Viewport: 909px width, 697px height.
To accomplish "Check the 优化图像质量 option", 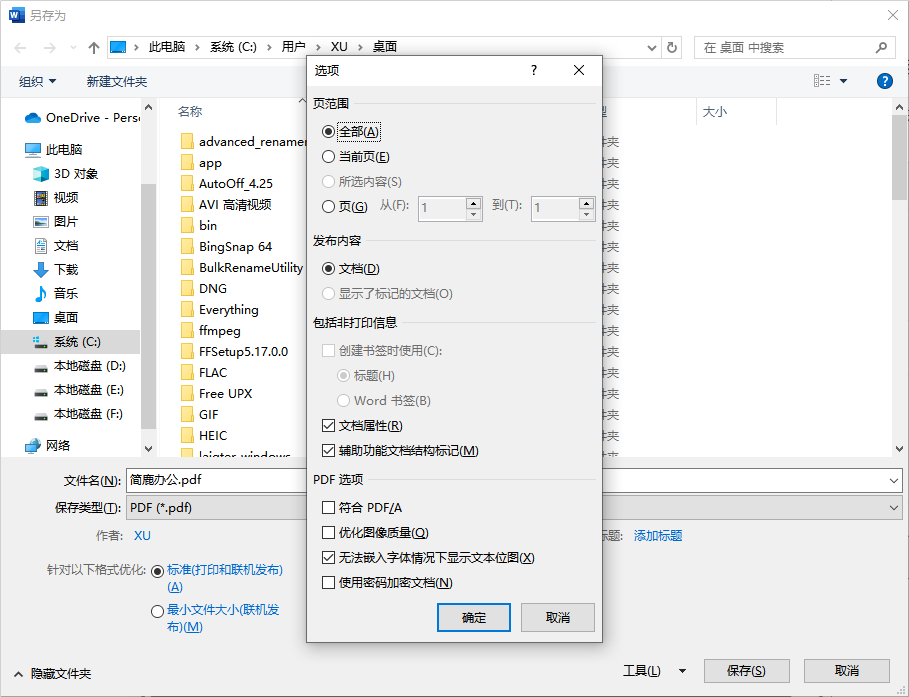I will pos(327,534).
